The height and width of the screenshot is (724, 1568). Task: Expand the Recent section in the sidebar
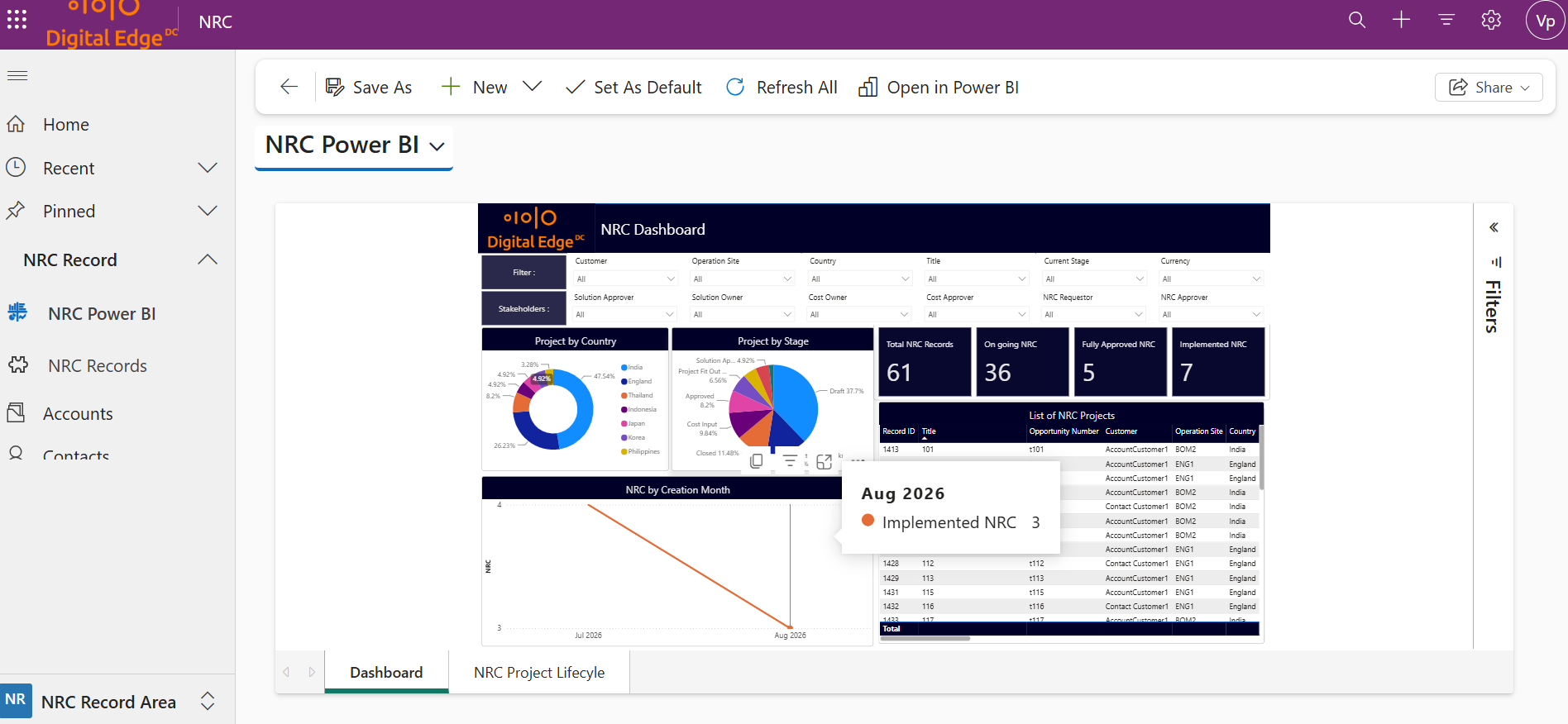[208, 168]
